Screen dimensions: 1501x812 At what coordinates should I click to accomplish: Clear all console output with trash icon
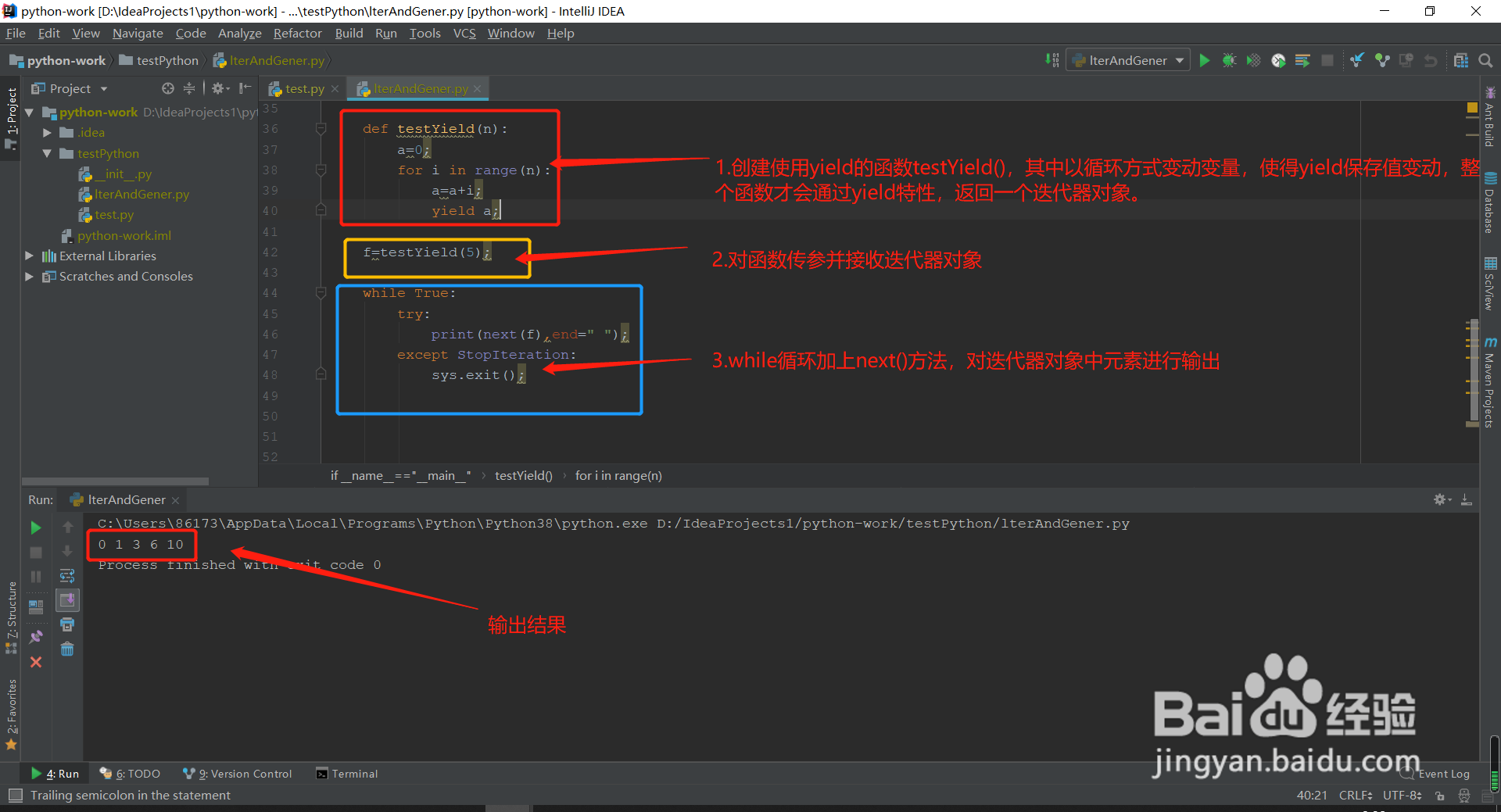(67, 649)
